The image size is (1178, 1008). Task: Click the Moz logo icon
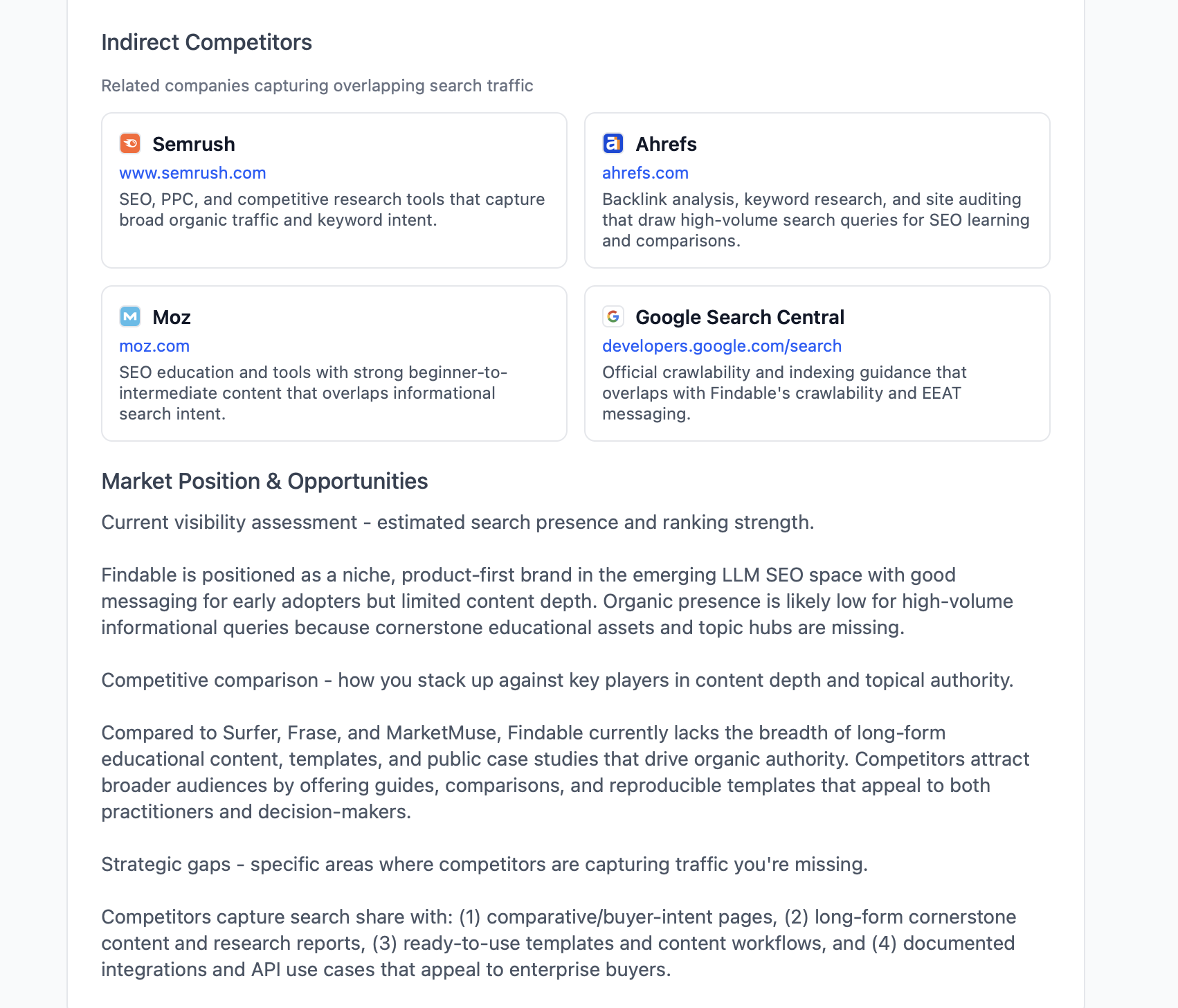130,316
